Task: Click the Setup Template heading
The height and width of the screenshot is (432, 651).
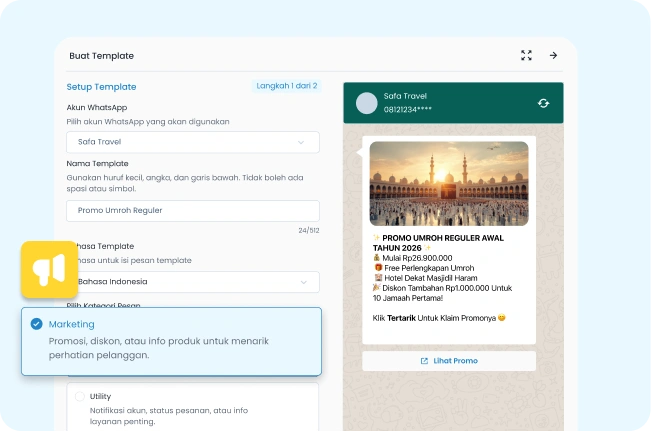Action: (x=101, y=87)
